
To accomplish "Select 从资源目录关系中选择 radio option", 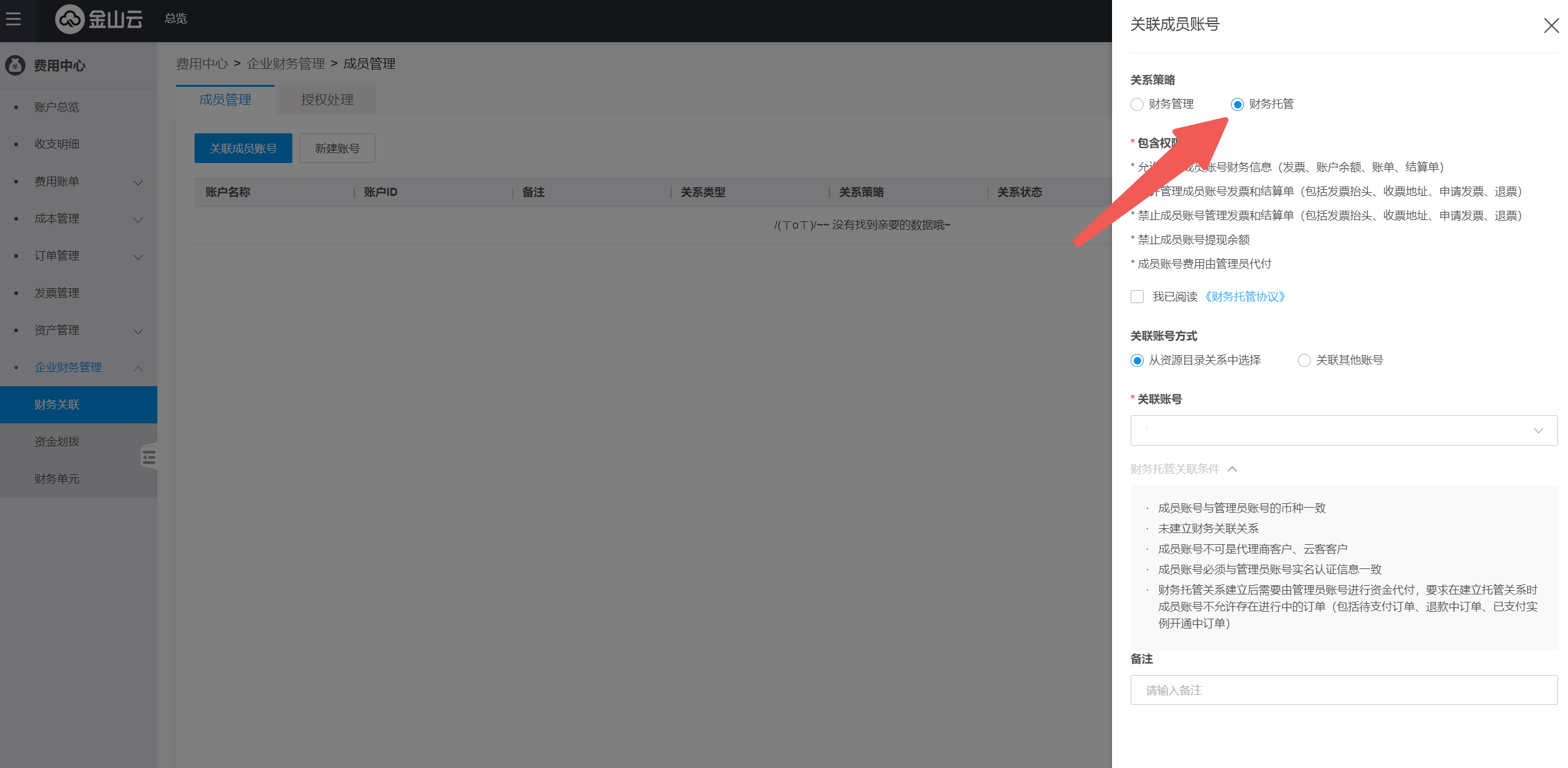I will (1137, 361).
